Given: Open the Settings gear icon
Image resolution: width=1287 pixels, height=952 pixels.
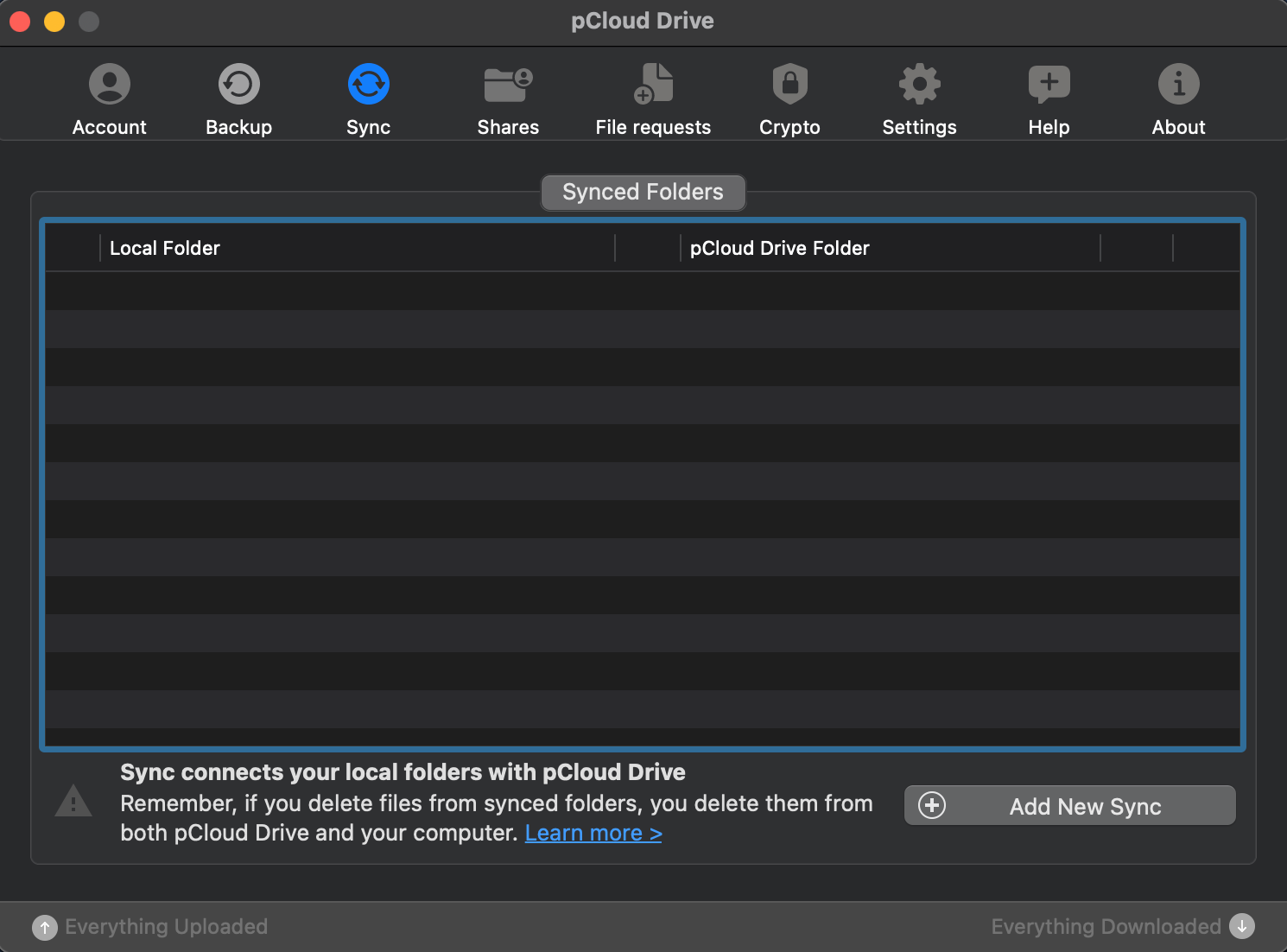Looking at the screenshot, I should (x=919, y=85).
